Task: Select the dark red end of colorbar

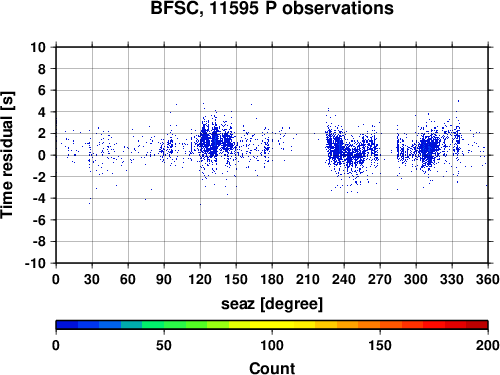Action: coord(477,325)
